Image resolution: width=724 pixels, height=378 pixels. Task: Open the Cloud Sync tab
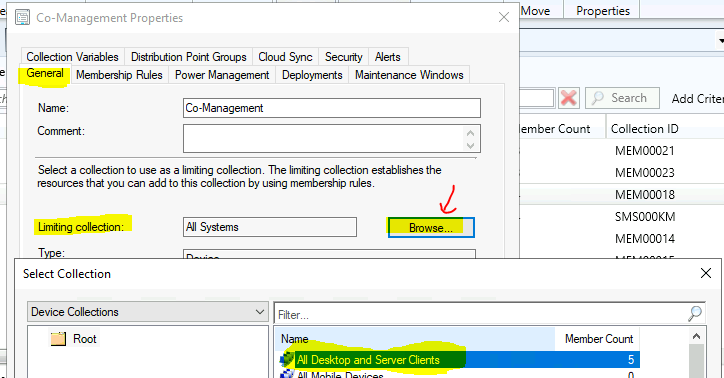coord(285,57)
